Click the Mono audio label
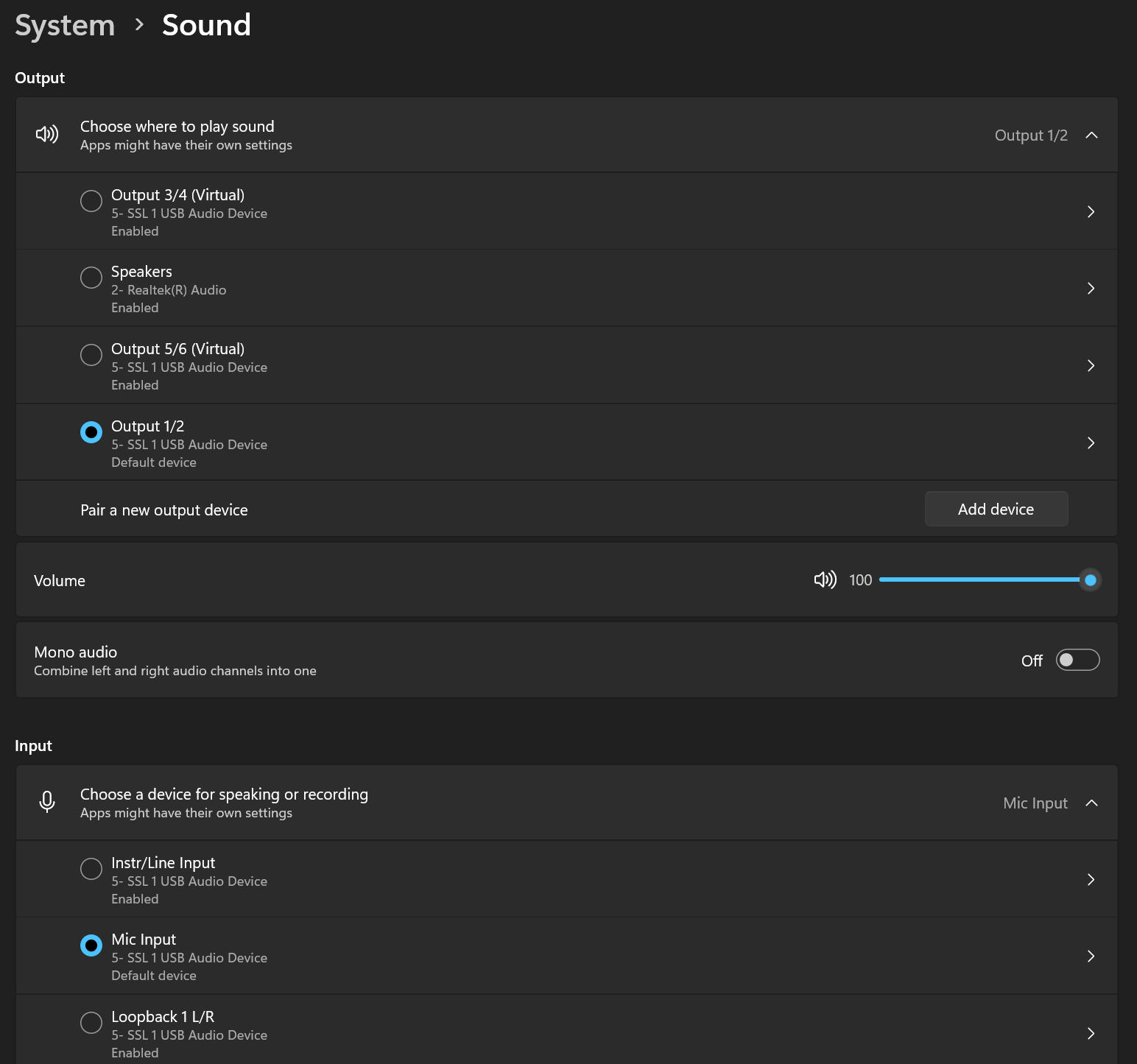The image size is (1137, 1064). (x=76, y=652)
